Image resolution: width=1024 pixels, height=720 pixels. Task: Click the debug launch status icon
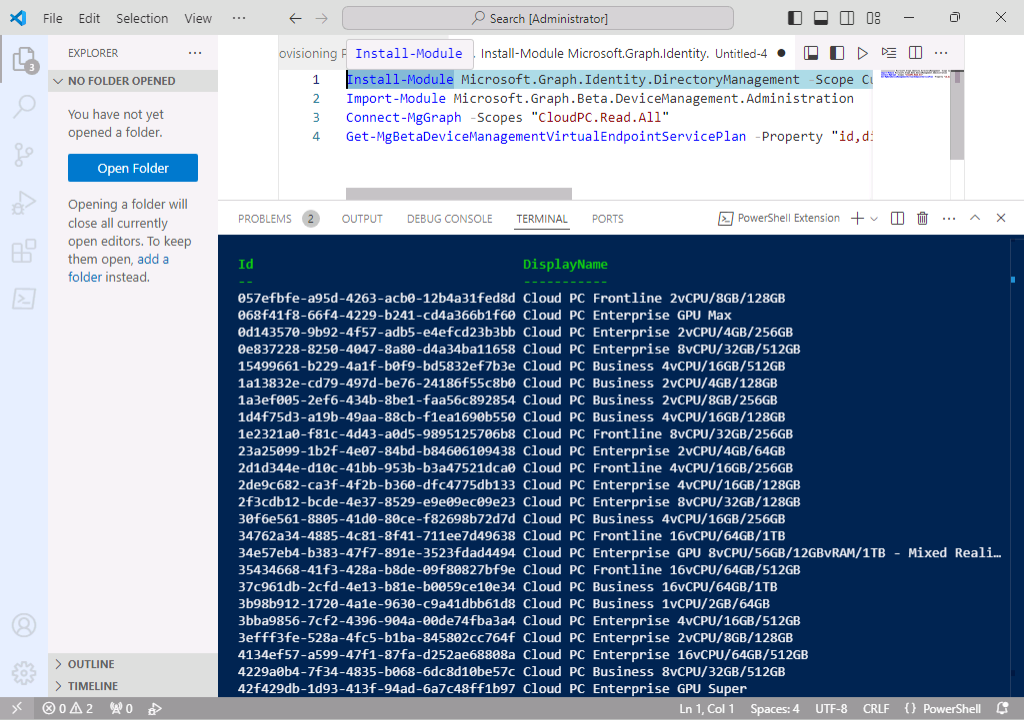click(155, 708)
